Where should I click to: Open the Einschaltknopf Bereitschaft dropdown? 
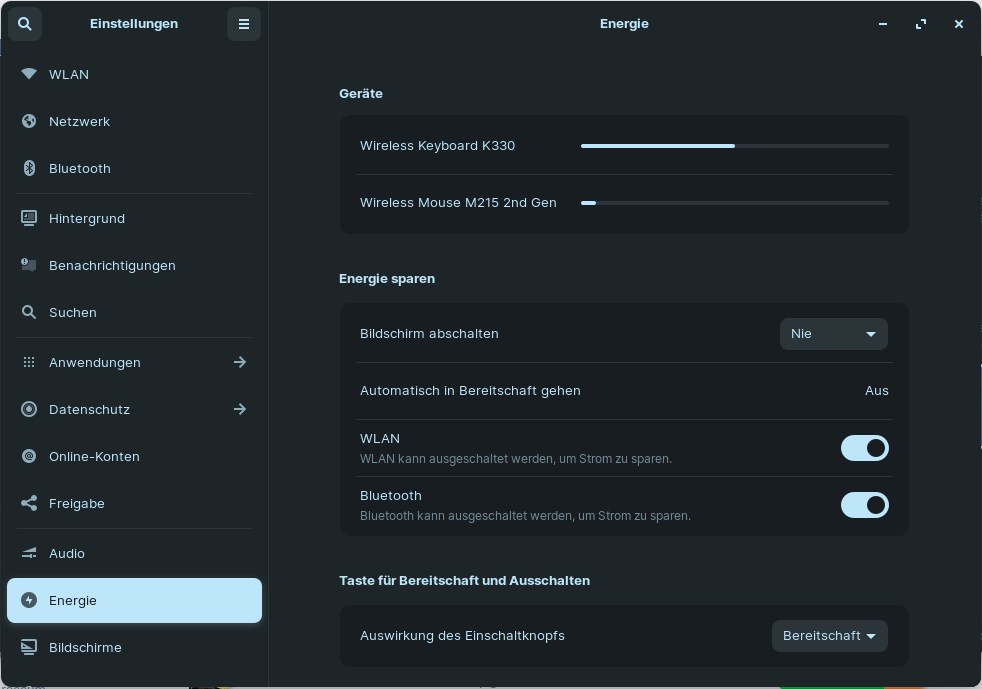tap(829, 636)
